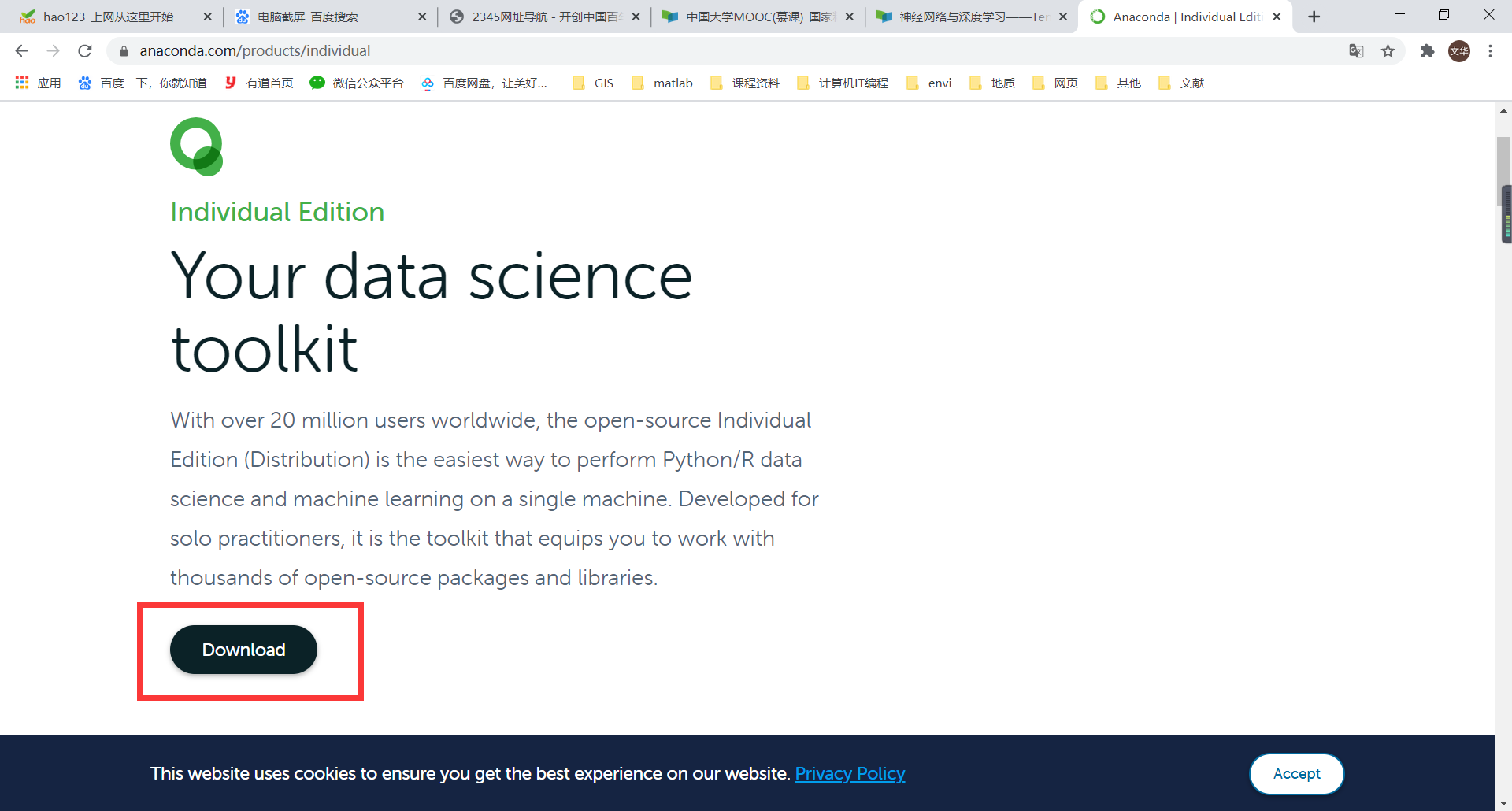Click the scrollbar down arrow

(1504, 803)
